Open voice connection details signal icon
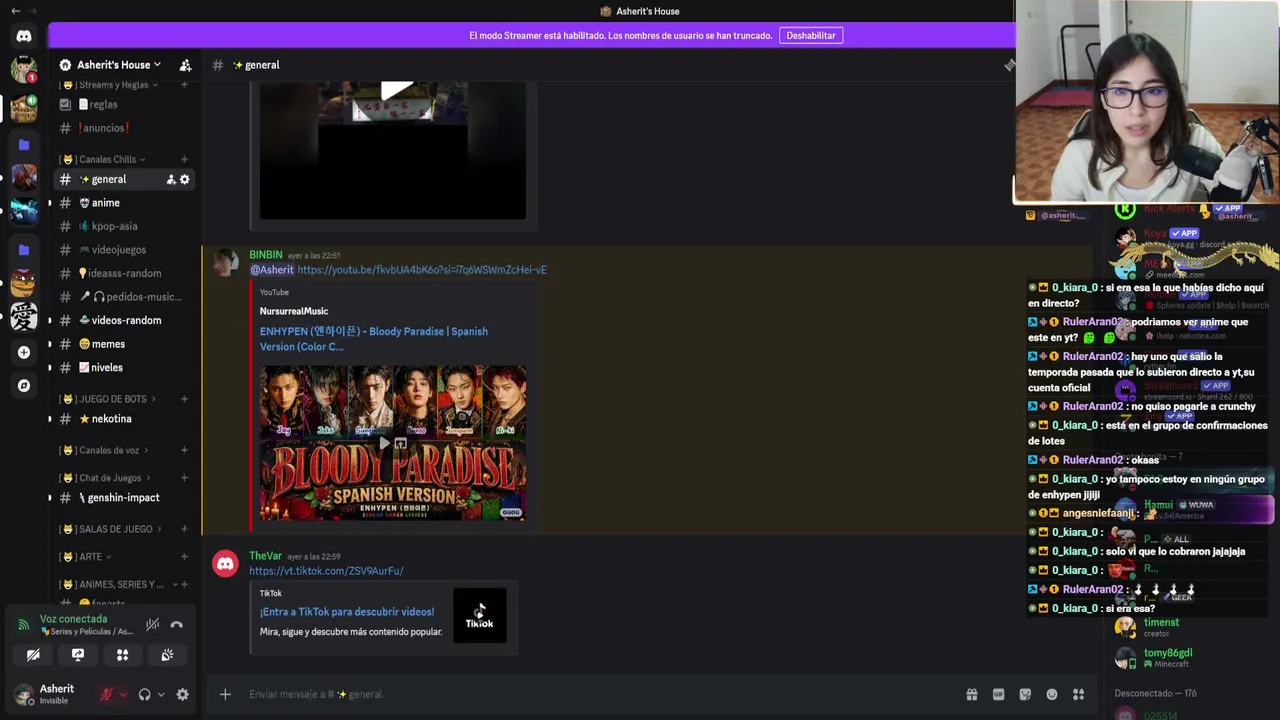1280x720 pixels. tap(23, 625)
